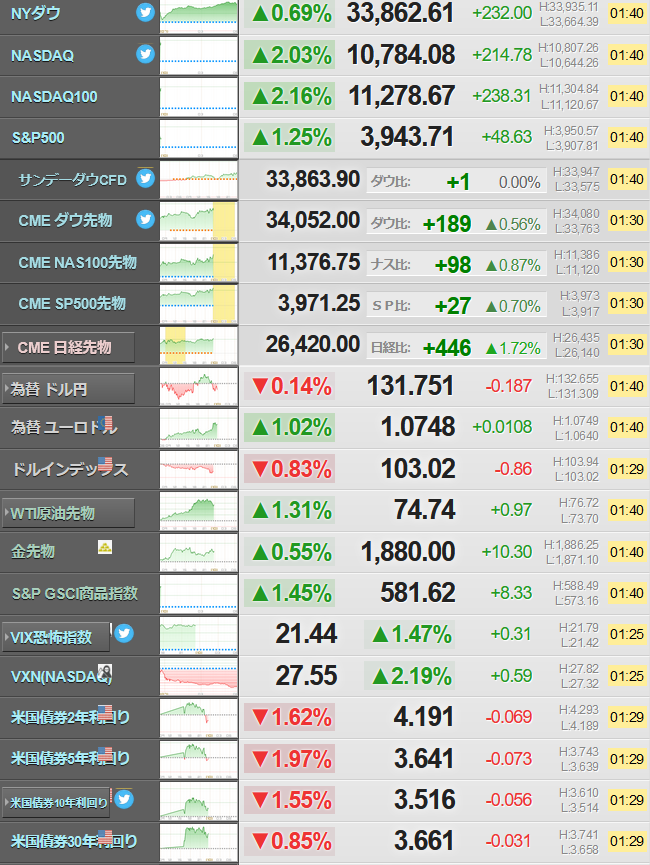The width and height of the screenshot is (650, 865).
Task: Open the CME 日経先物 mini chart
Action: click(199, 345)
